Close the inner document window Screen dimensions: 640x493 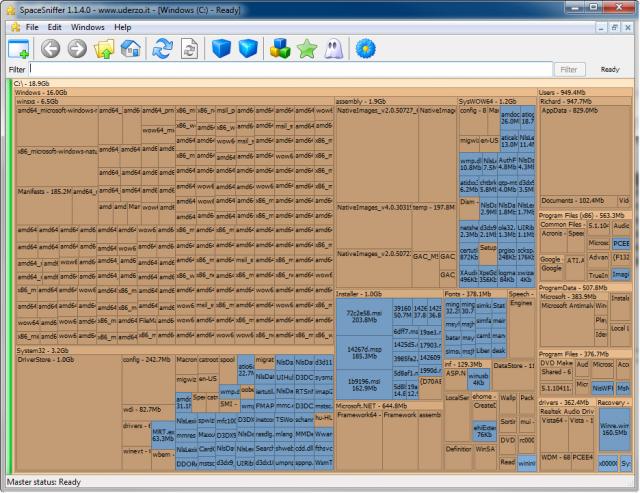click(628, 28)
